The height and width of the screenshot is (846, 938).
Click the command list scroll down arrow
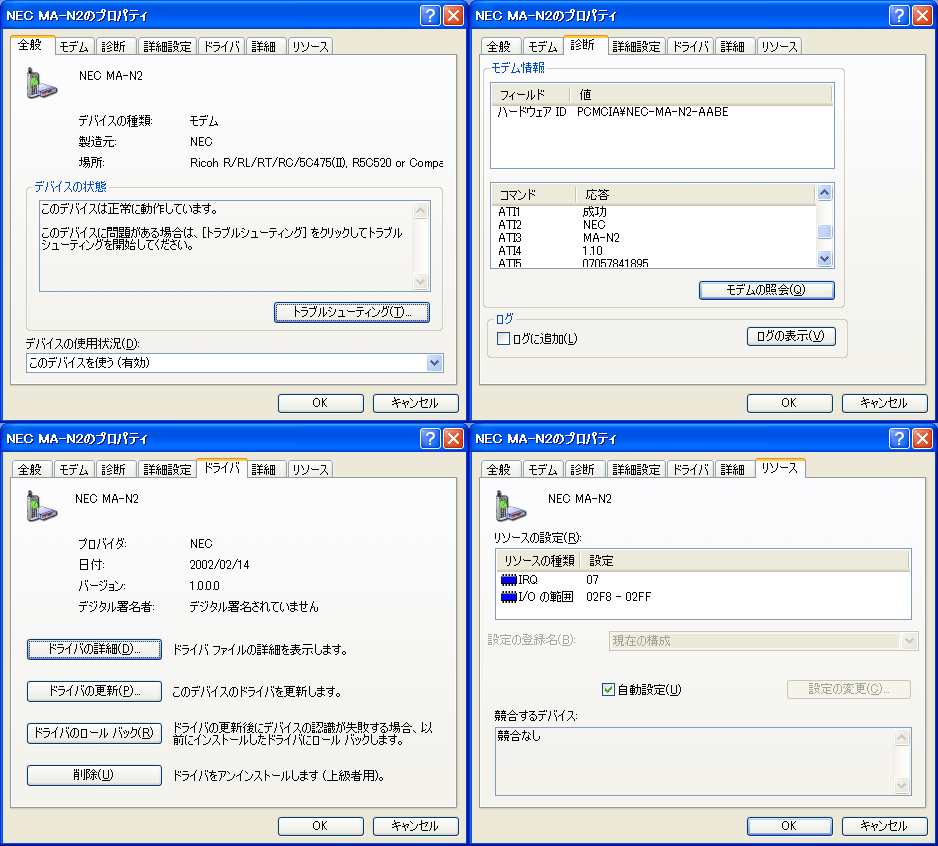pos(824,258)
